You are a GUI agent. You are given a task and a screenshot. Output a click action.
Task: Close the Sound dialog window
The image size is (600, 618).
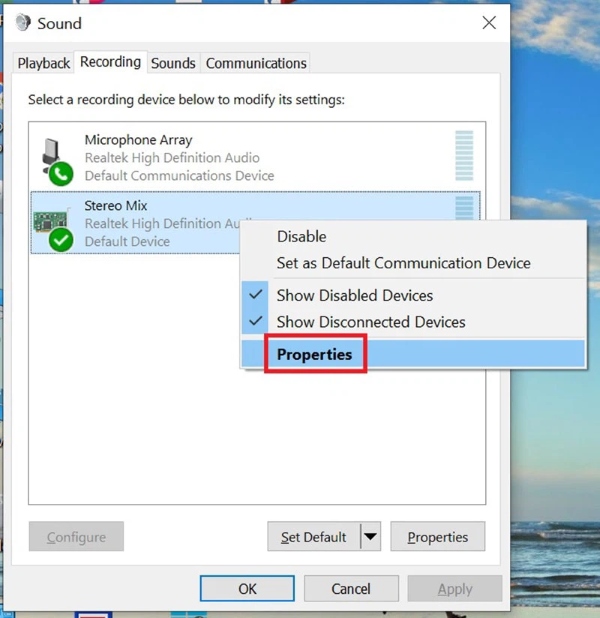click(x=489, y=23)
